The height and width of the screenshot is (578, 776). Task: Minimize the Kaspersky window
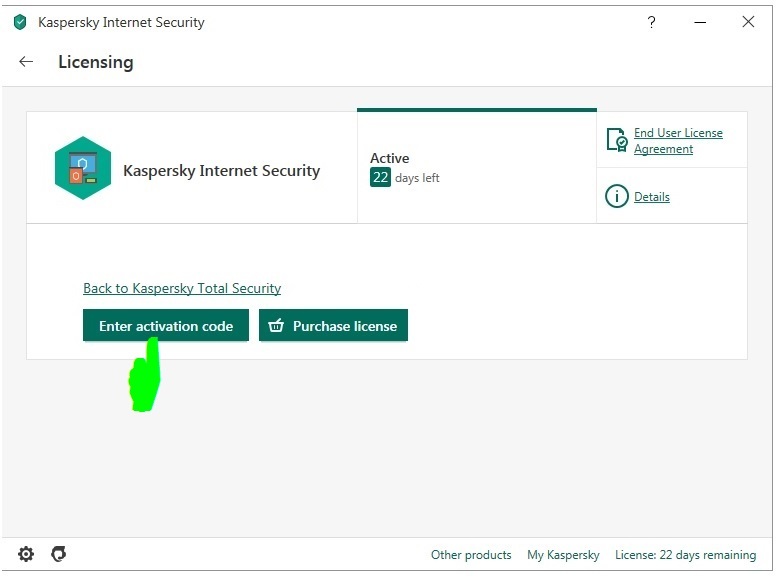[700, 22]
